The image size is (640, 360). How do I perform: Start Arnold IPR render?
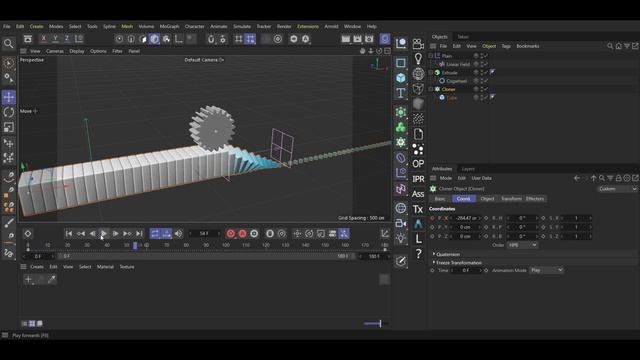tap(418, 179)
